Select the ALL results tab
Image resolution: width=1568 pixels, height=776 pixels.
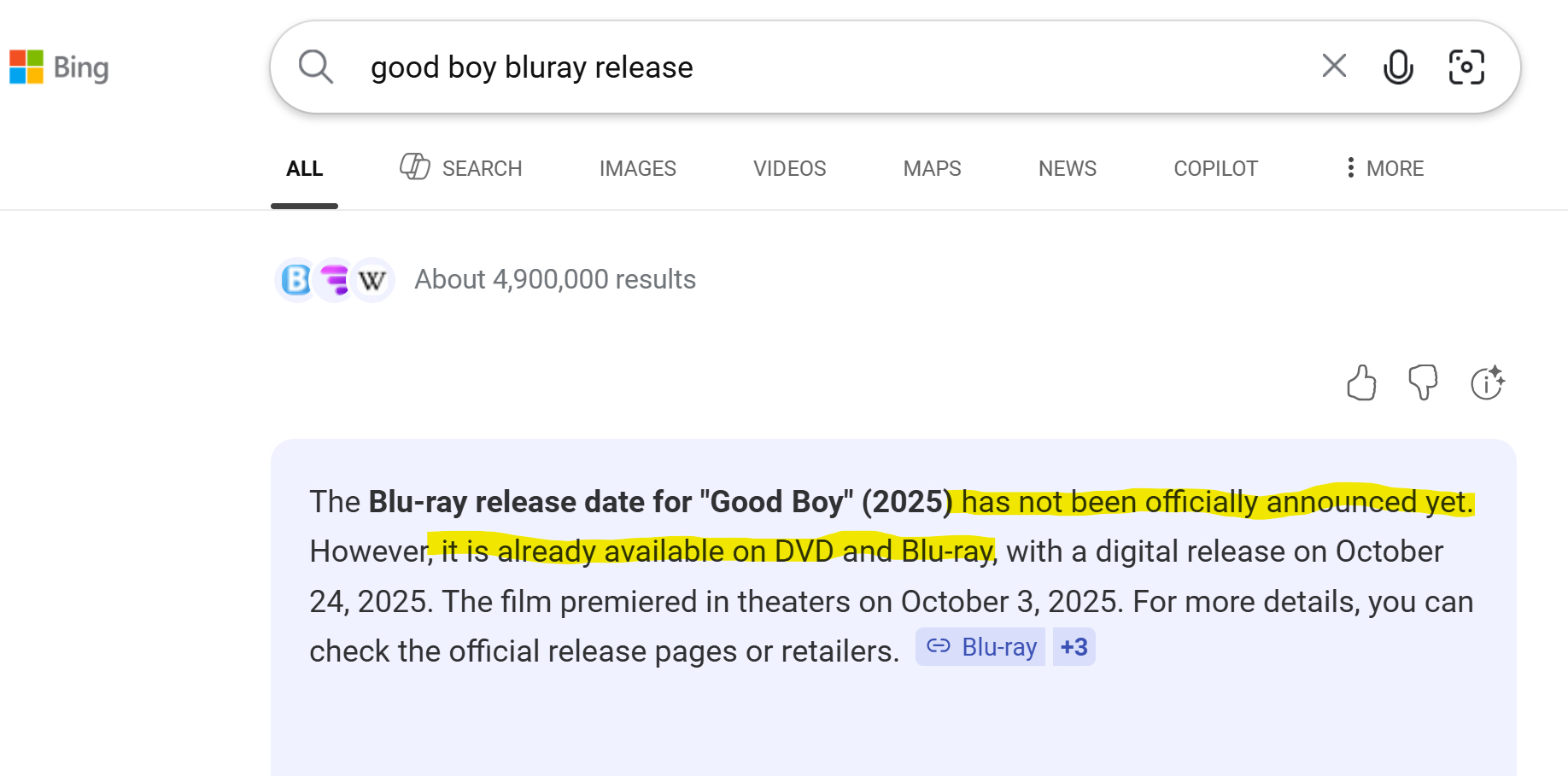point(304,169)
